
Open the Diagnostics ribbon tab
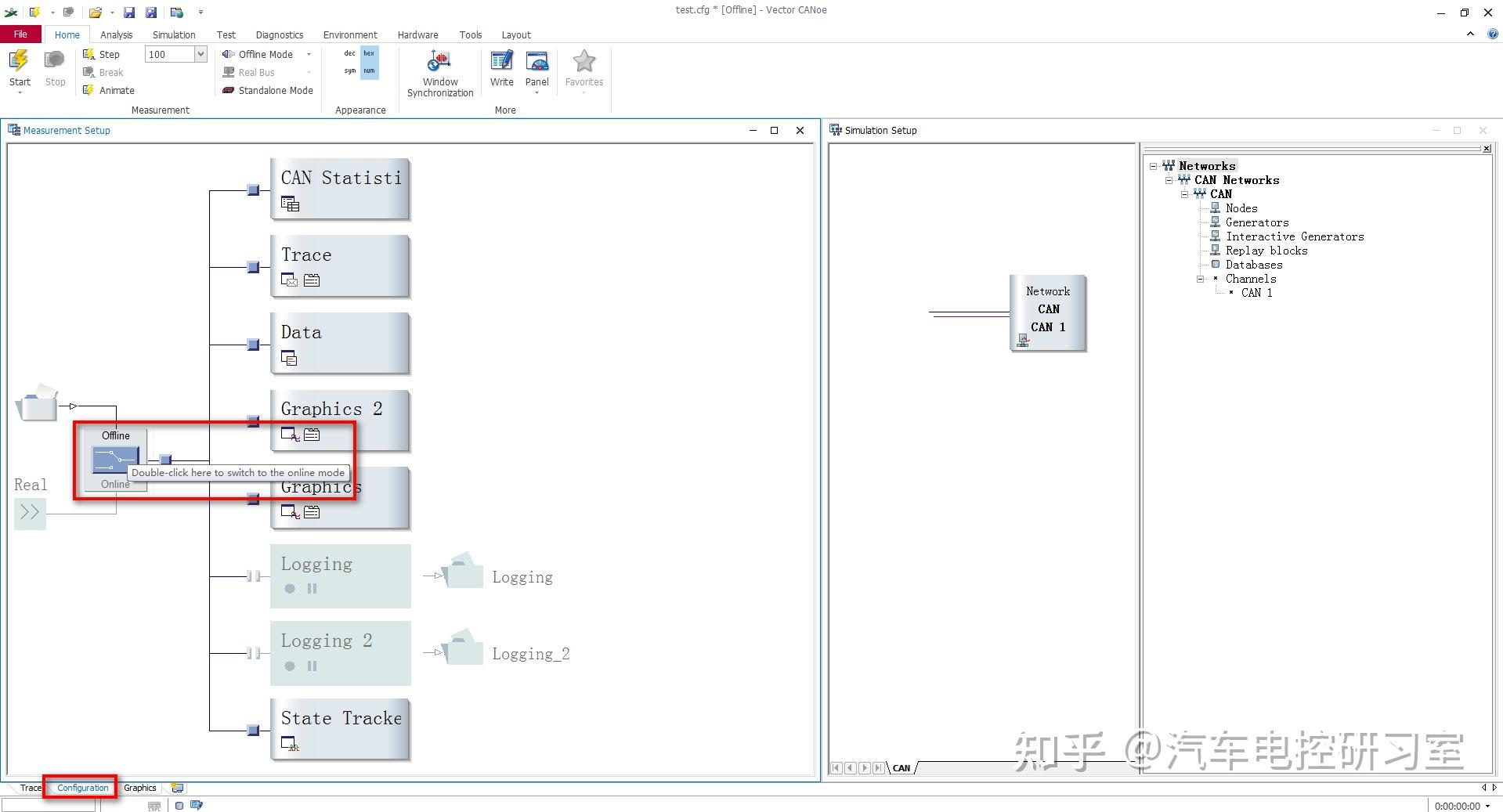280,34
